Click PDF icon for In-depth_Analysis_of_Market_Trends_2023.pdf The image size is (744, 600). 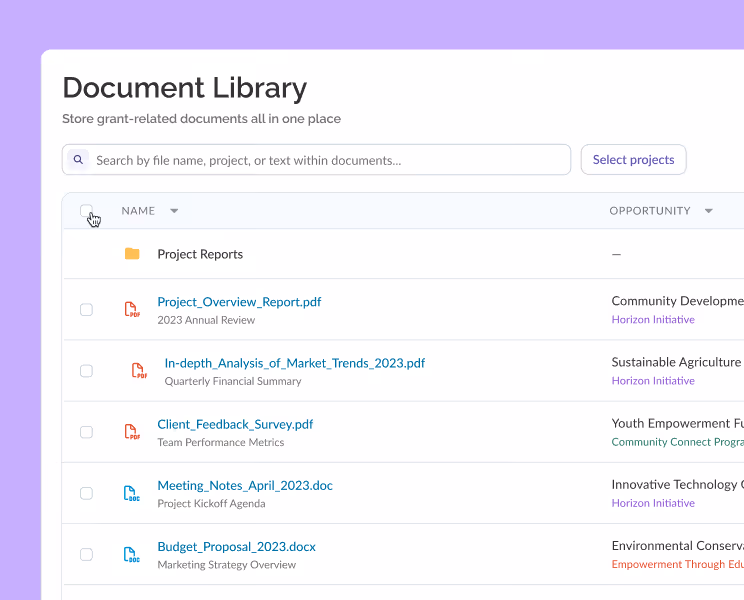(139, 370)
